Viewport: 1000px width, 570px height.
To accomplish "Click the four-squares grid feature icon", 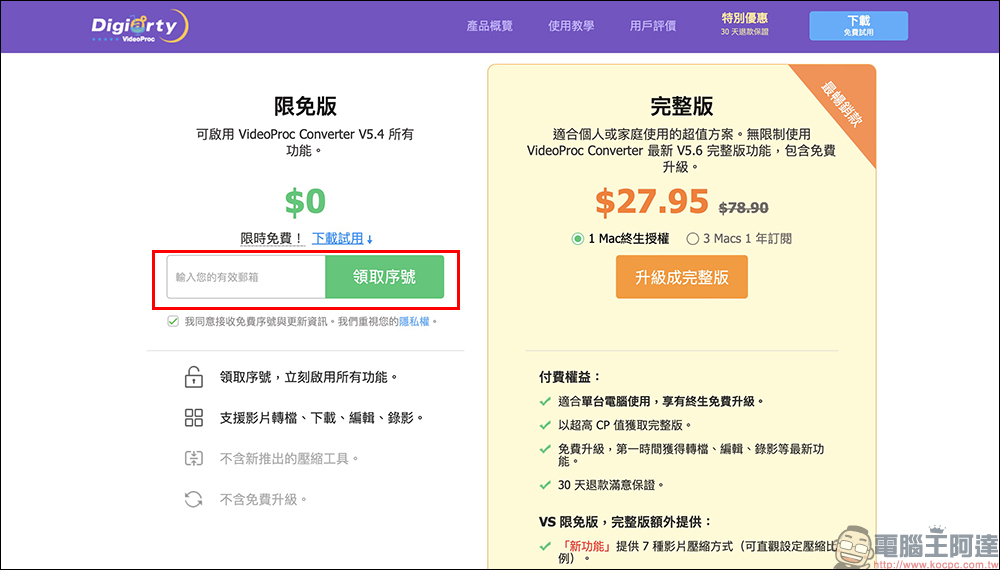I will (x=193, y=418).
